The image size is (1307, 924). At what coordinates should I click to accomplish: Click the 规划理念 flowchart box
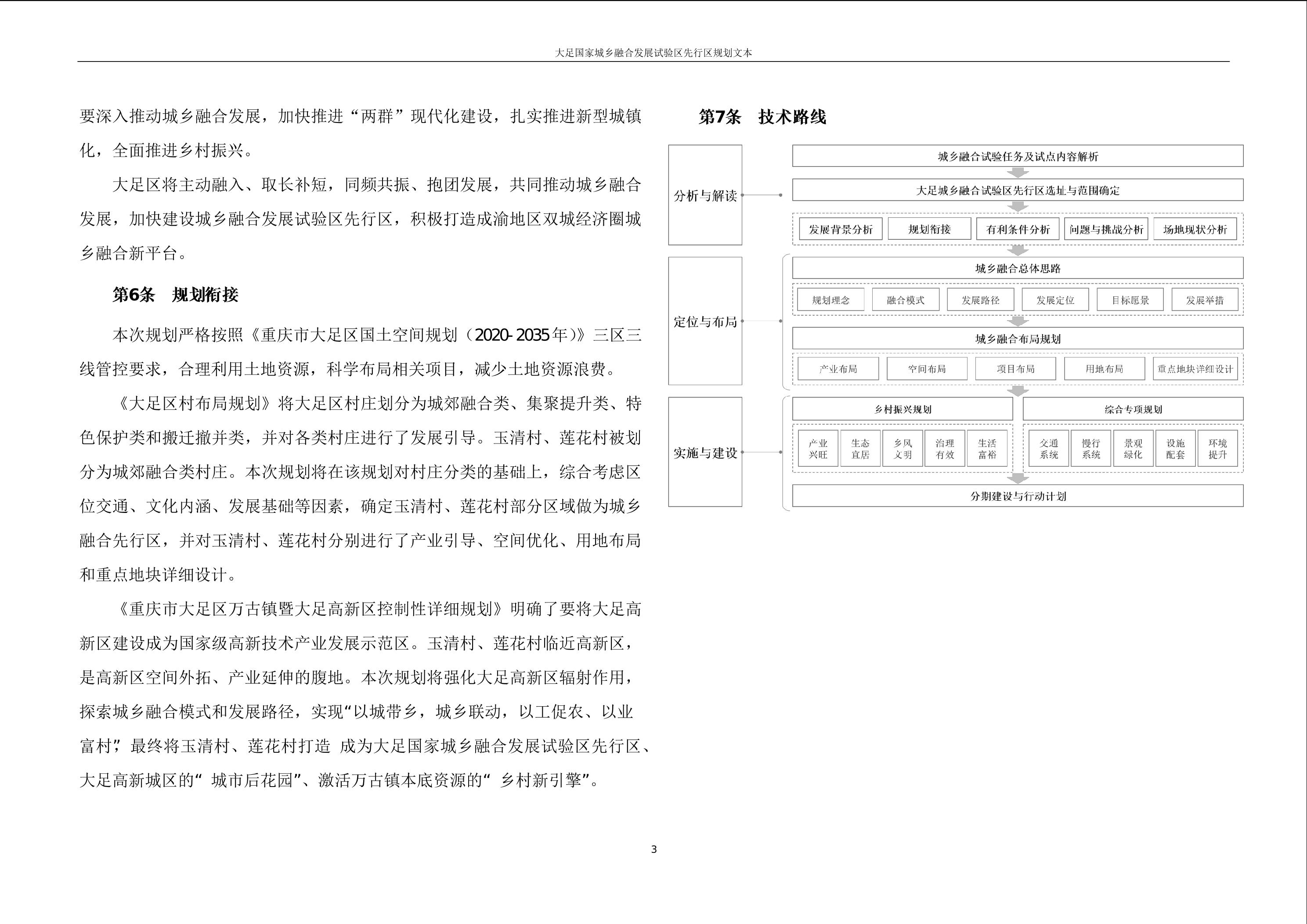(830, 300)
